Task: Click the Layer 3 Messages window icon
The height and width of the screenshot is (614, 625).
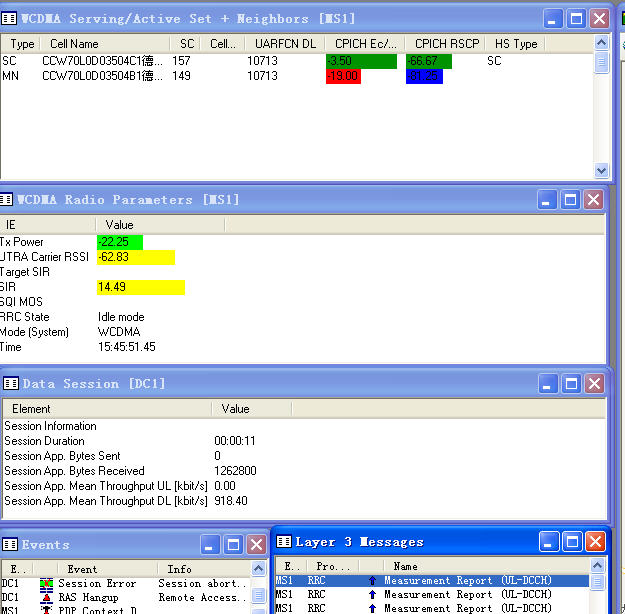Action: click(284, 541)
